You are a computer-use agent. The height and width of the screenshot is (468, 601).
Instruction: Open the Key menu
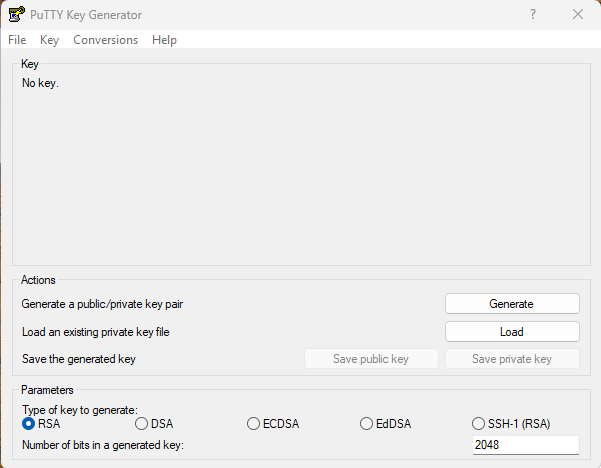[49, 40]
